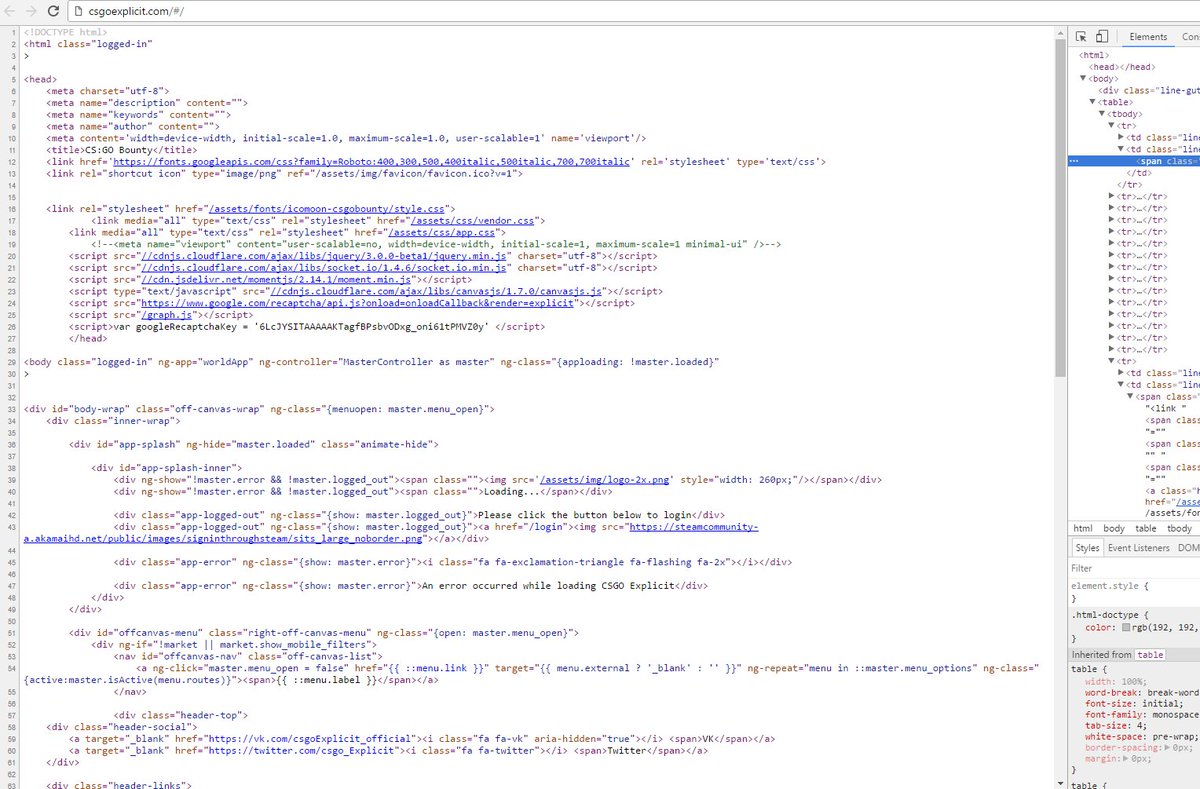Viewport: 1200px width, 789px height.
Task: Click the .html-doctype selector in Styles
Action: point(1104,615)
